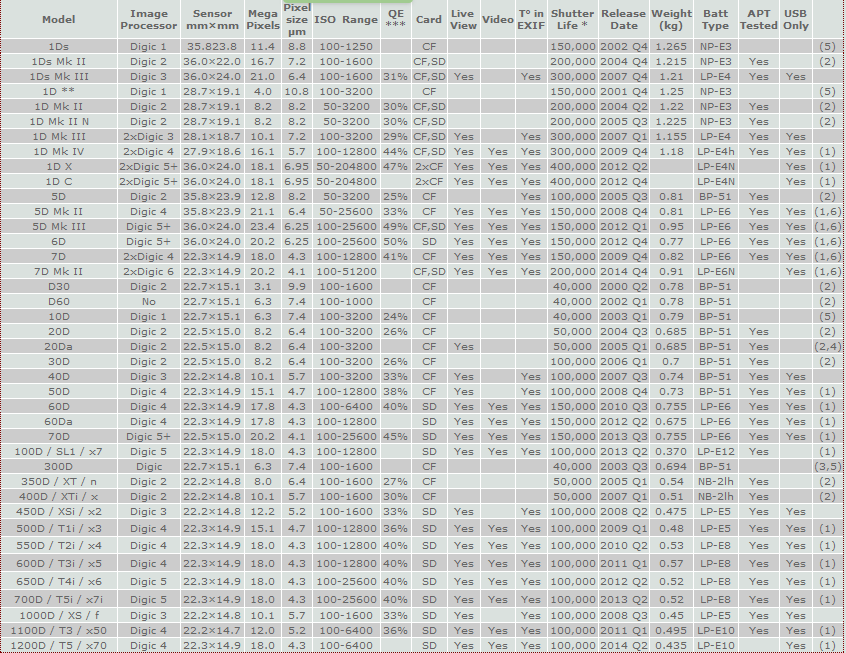Select the '550D / T2i / x4' cell
Viewport: 846px width, 653px height.
[x=58, y=546]
